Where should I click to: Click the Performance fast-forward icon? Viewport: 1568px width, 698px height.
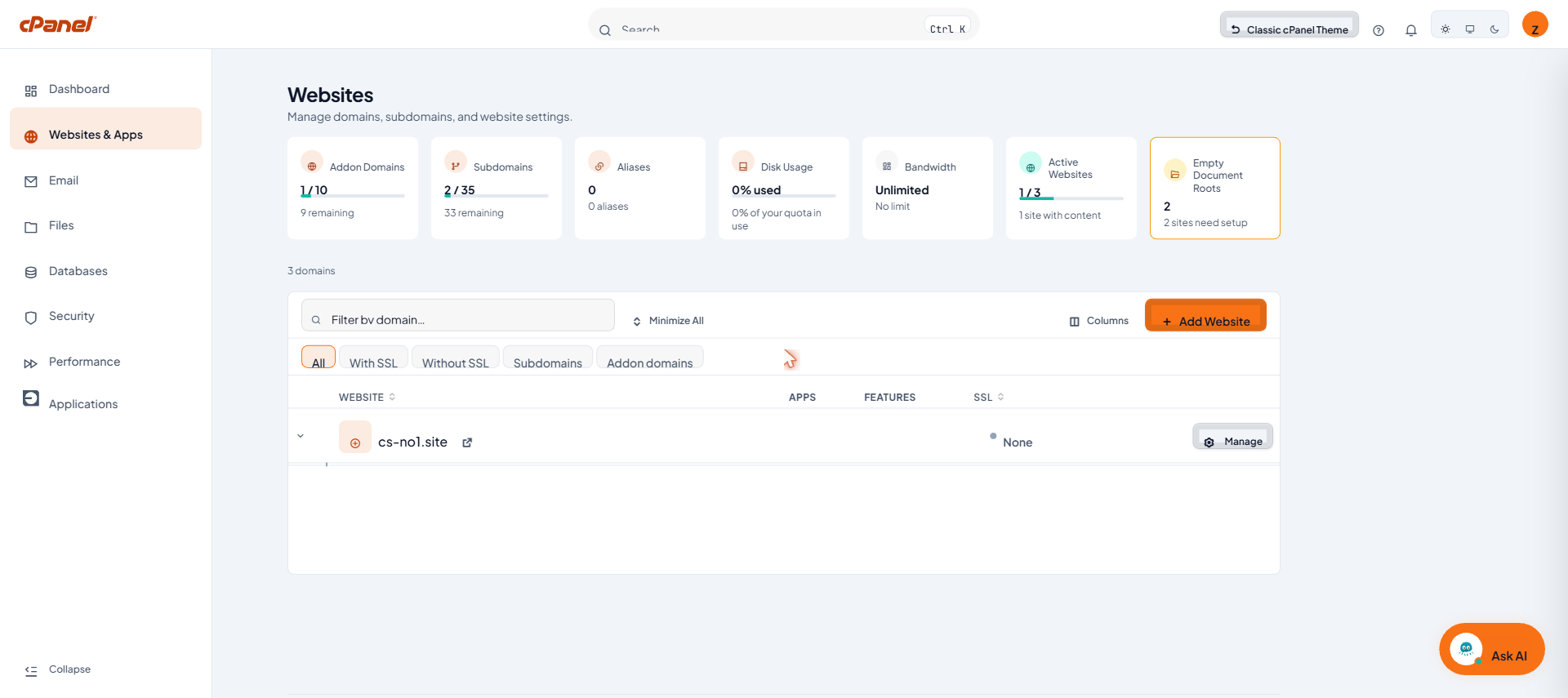31,363
